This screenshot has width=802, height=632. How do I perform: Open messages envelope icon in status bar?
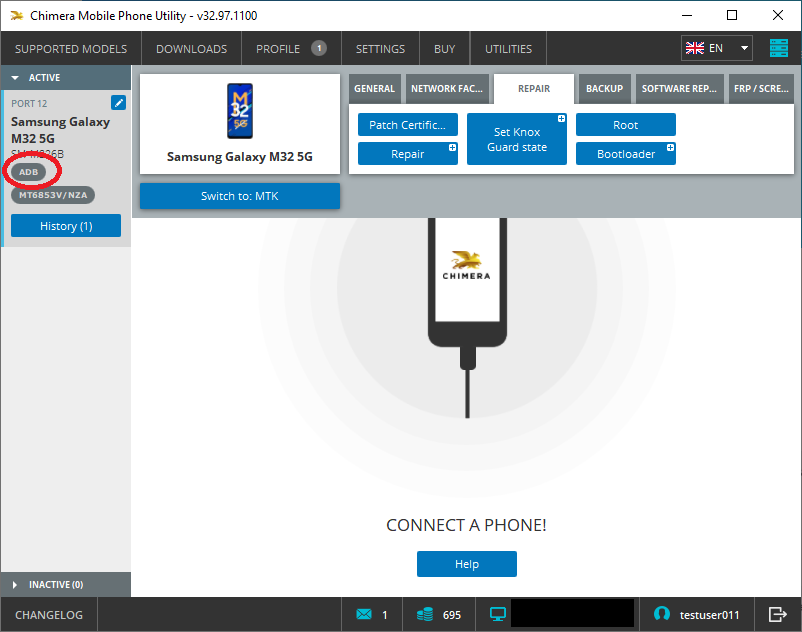(364, 614)
